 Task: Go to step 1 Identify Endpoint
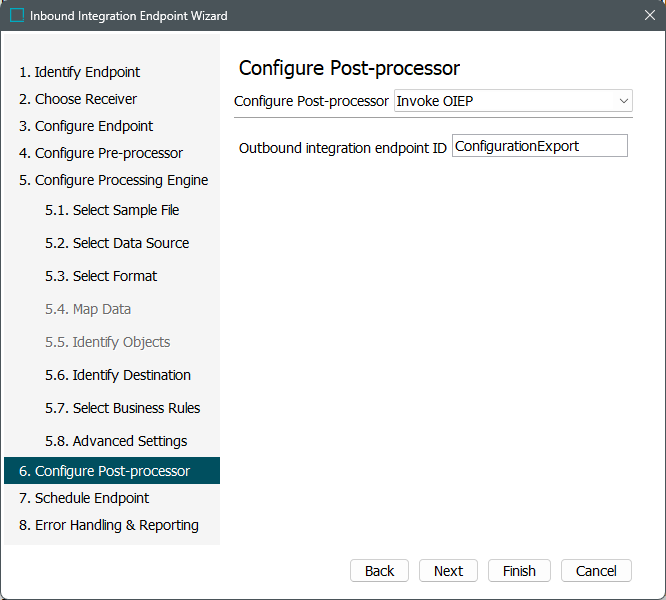(79, 72)
